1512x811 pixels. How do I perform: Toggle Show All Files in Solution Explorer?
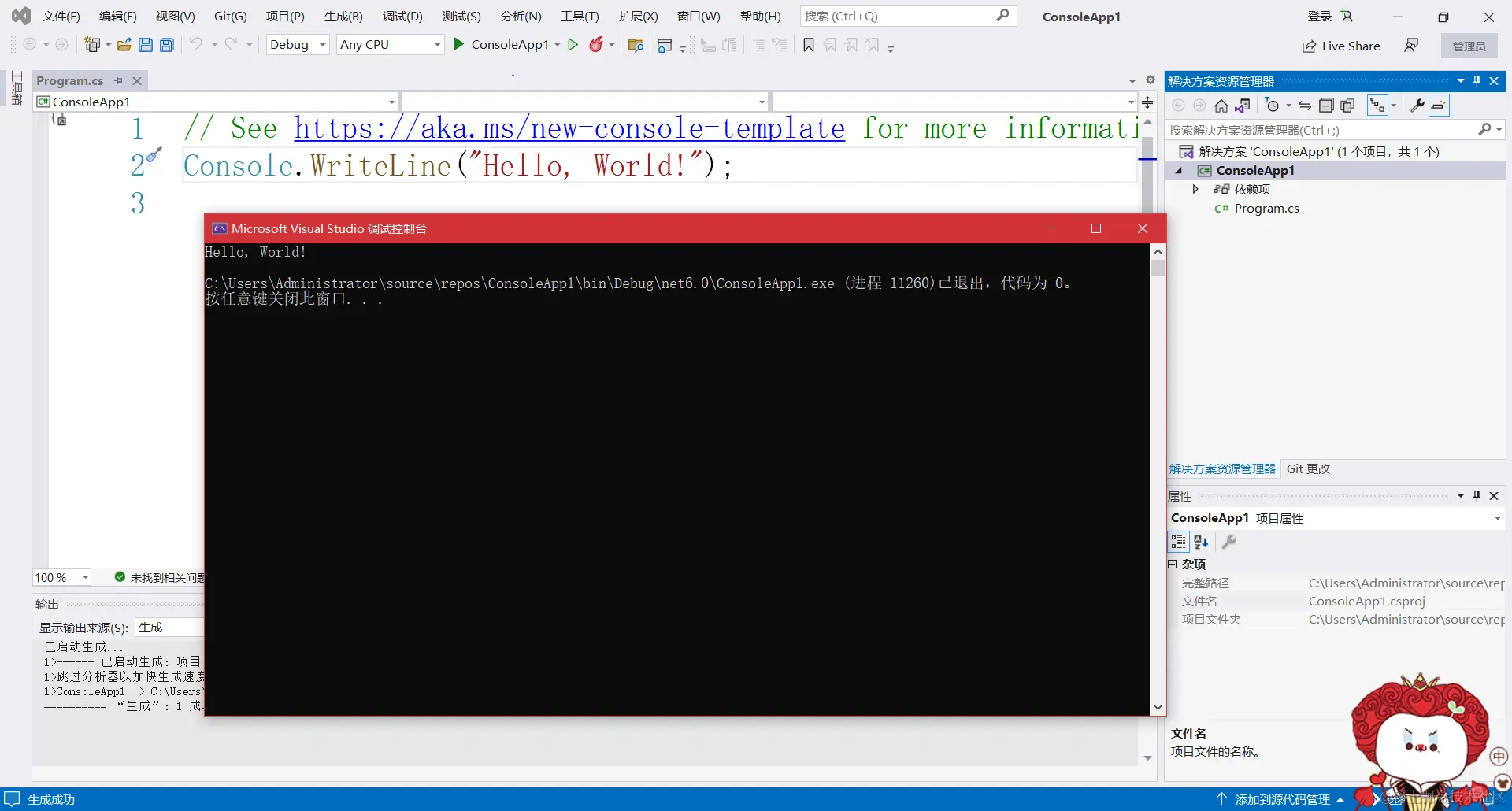1347,106
